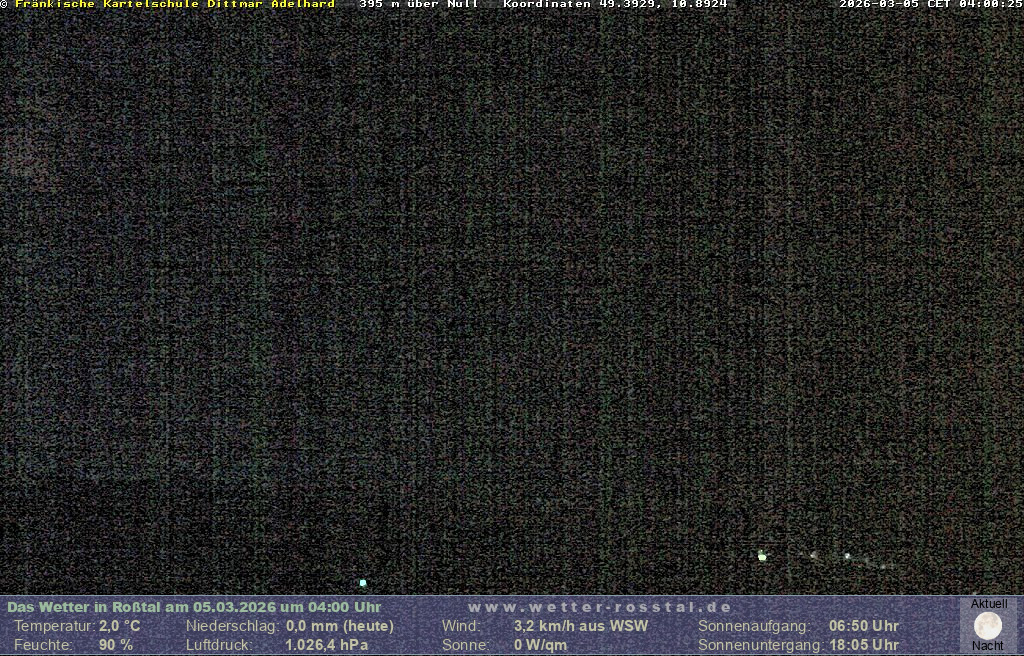The height and width of the screenshot is (656, 1024).
Task: Click the Sonne 0 W/qm value
Action: (540, 645)
